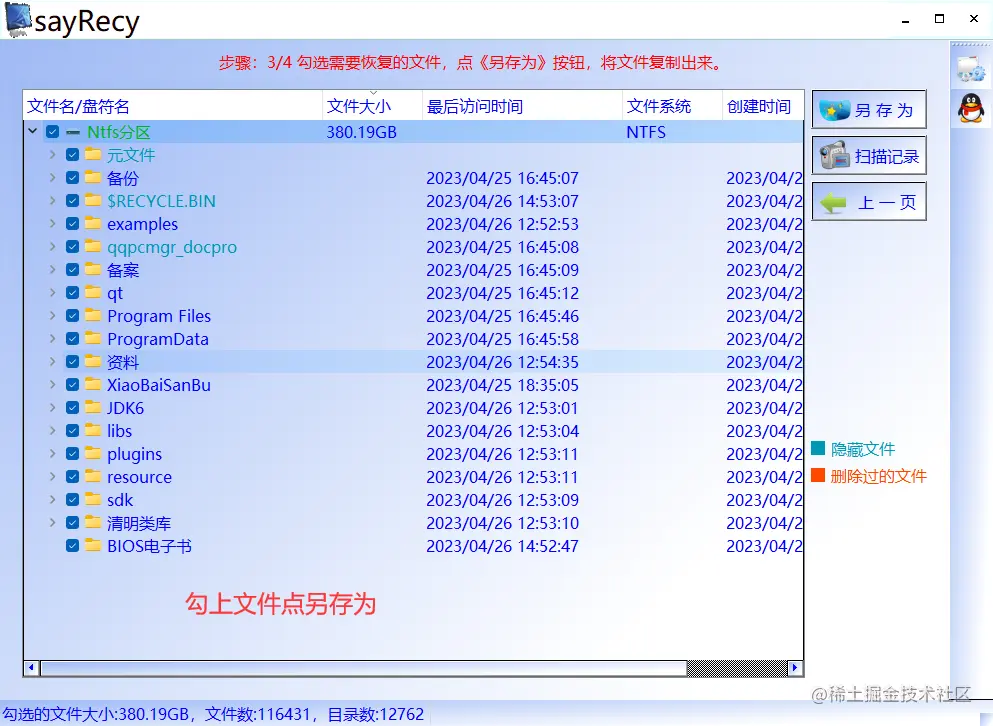This screenshot has height=726, width=993.
Task: Click the folder icon of examples
Action: [93, 224]
